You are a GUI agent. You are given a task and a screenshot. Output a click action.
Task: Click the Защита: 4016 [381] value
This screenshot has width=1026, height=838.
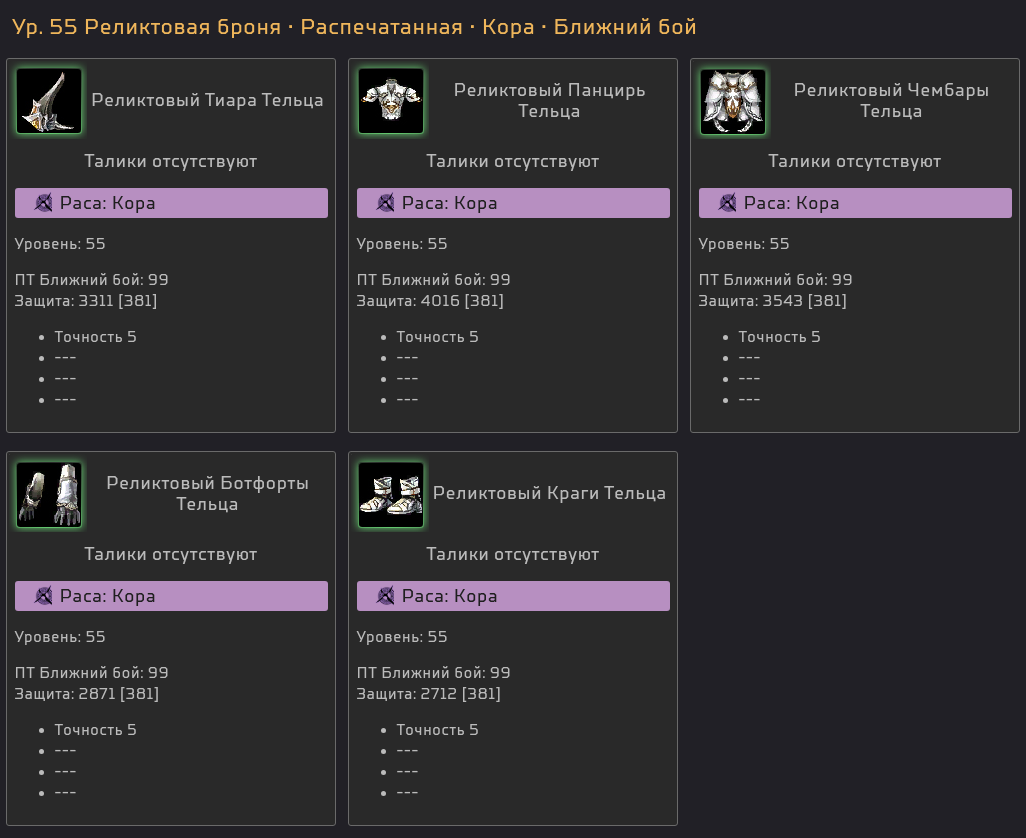[430, 301]
